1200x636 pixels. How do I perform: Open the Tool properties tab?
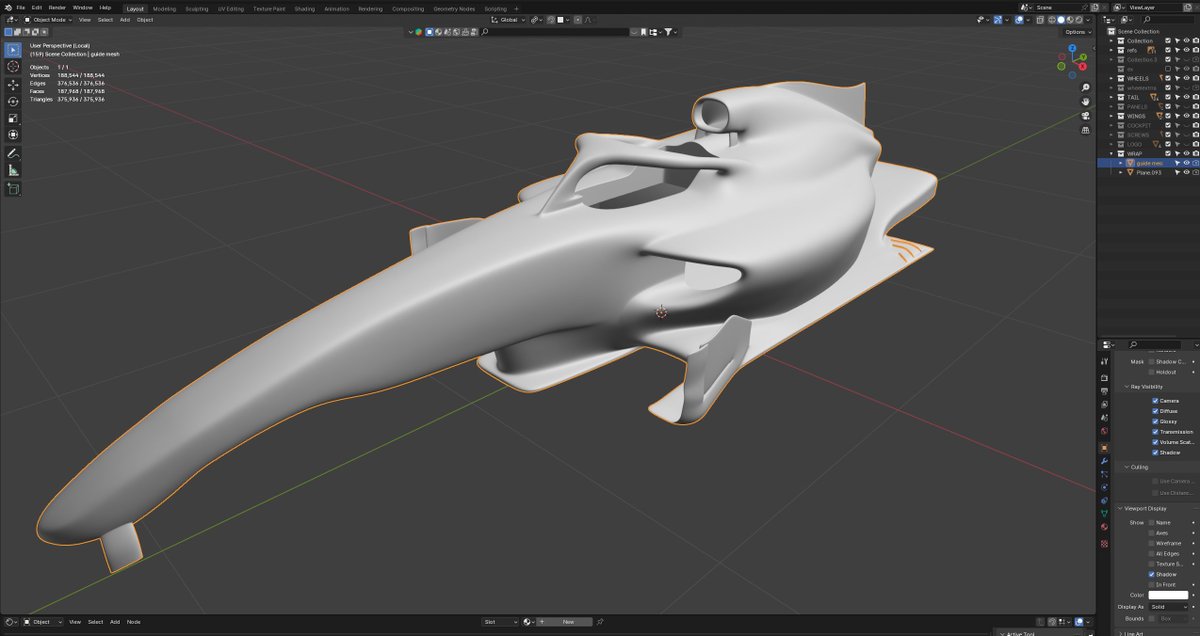coord(1104,361)
